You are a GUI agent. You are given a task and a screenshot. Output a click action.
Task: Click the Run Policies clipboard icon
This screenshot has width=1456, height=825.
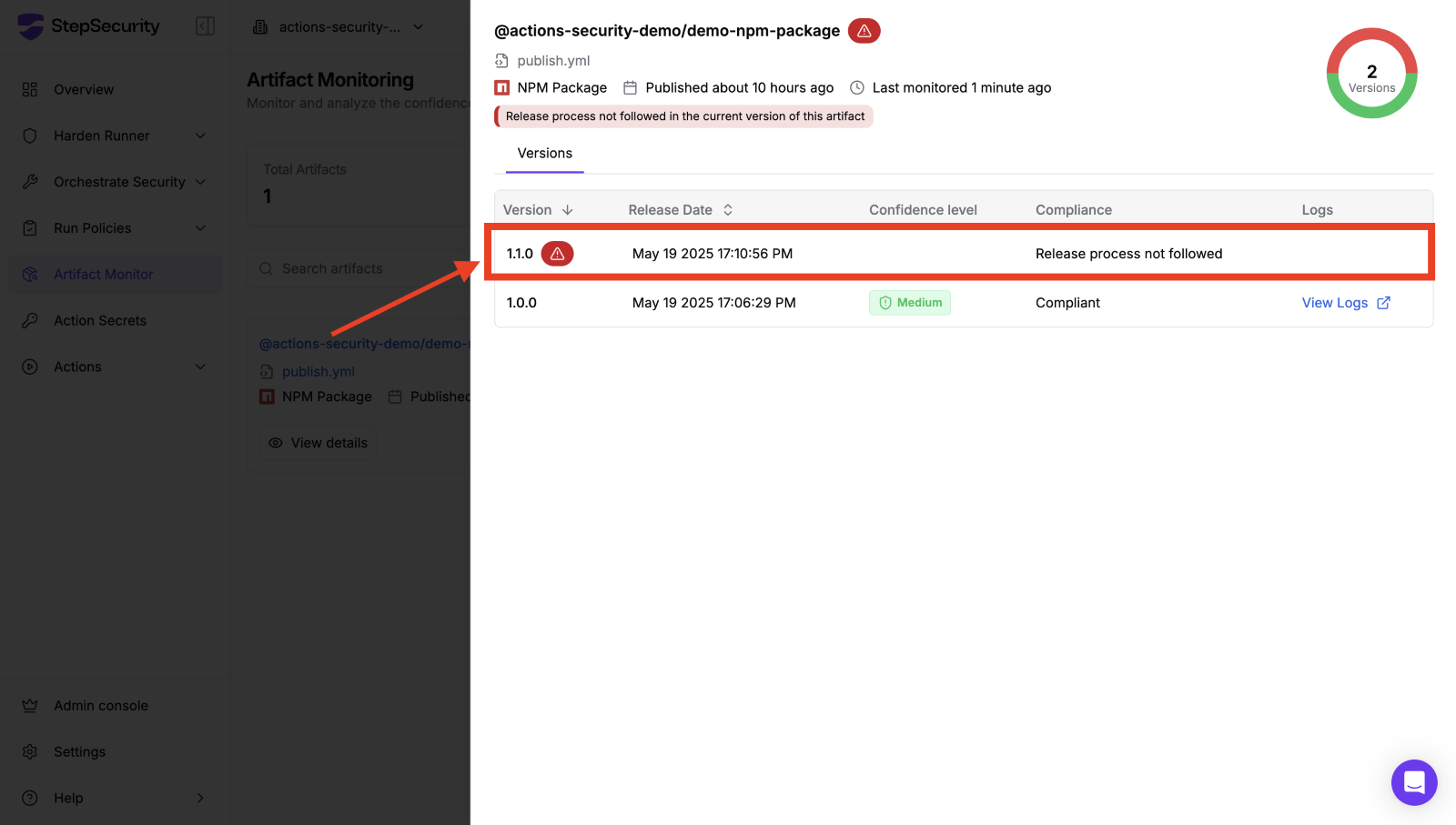coord(30,228)
